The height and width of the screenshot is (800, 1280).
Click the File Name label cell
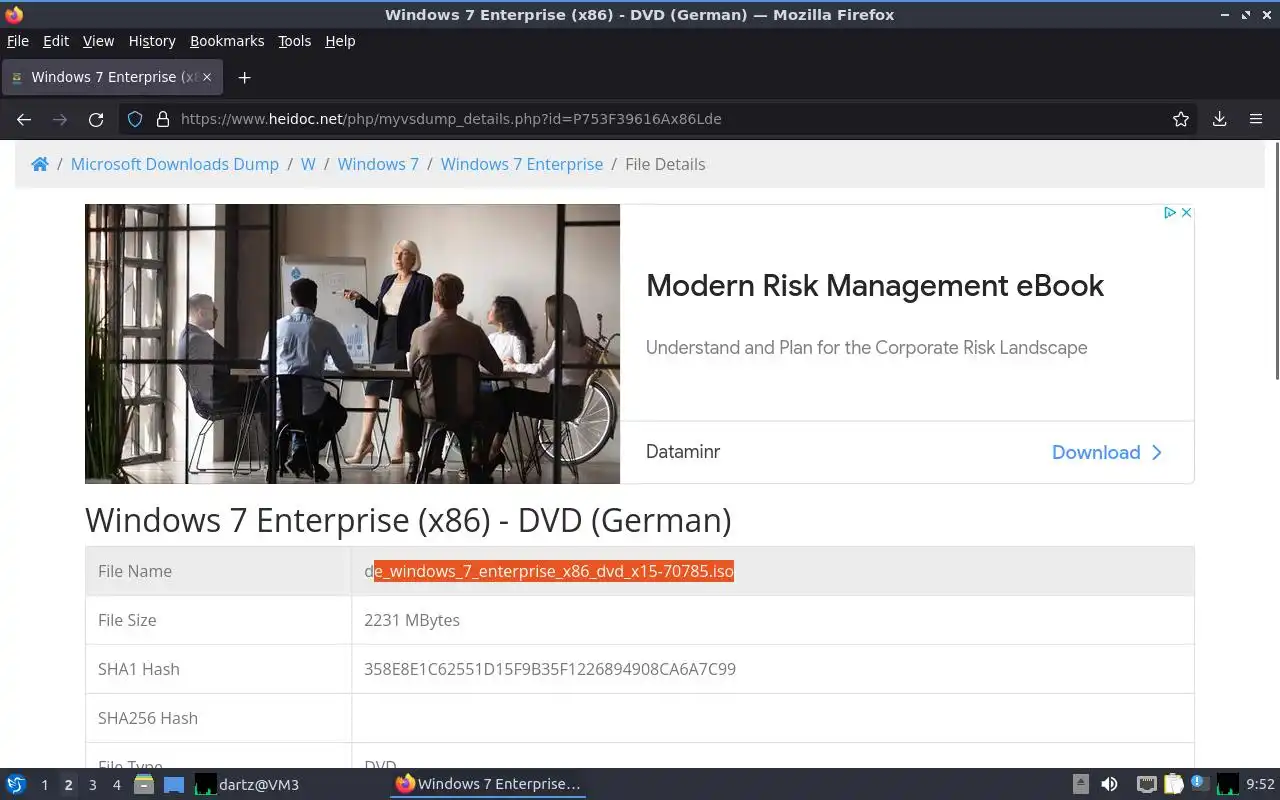(218, 571)
